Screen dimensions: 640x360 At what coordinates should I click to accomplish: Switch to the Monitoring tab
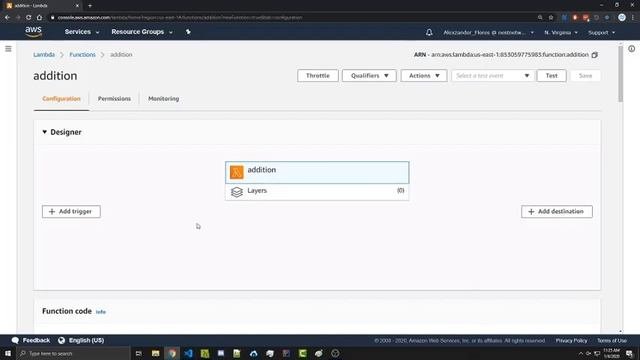pos(163,99)
